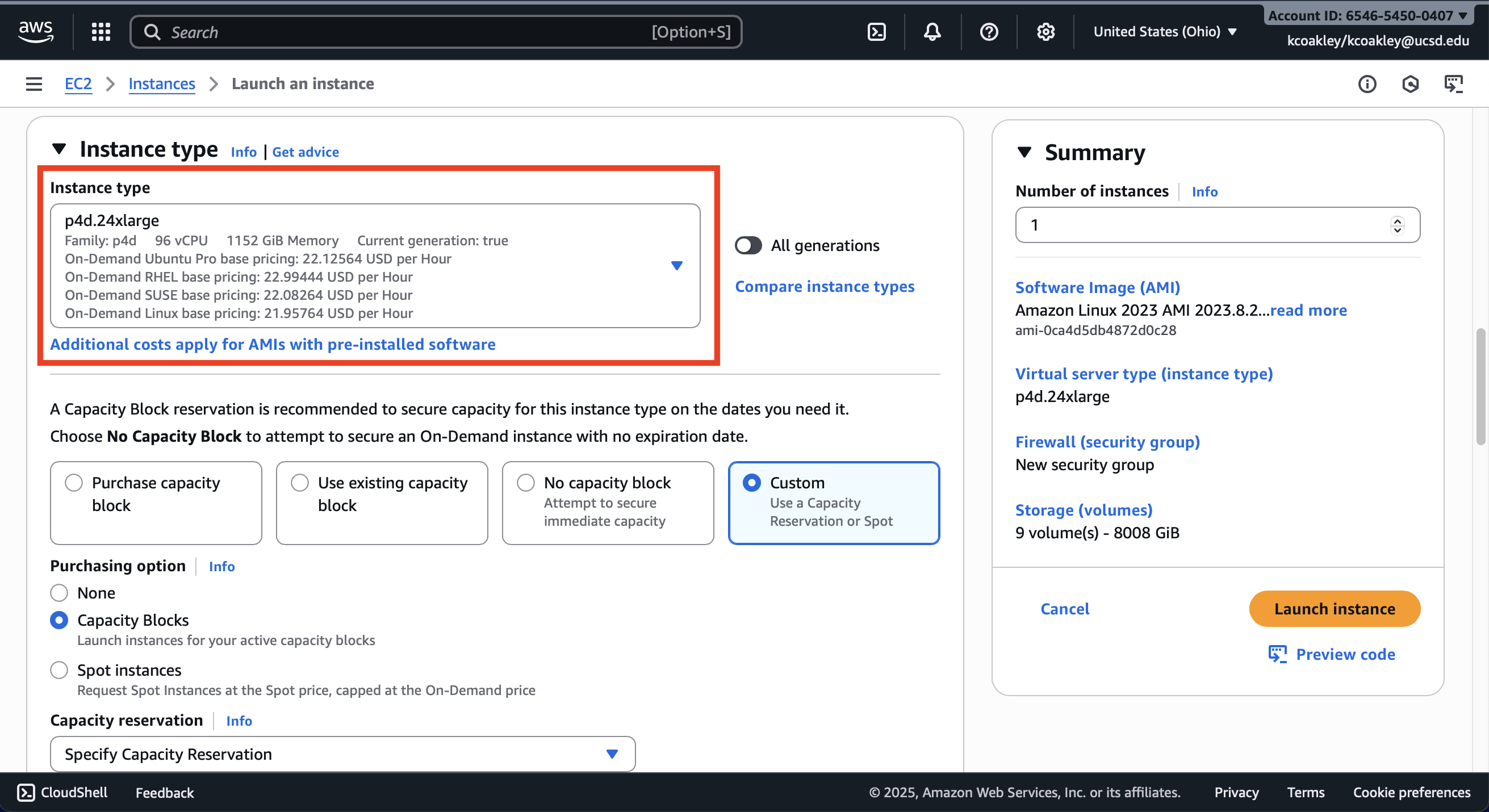Open CloudShell from the top bar icon

click(x=876, y=32)
